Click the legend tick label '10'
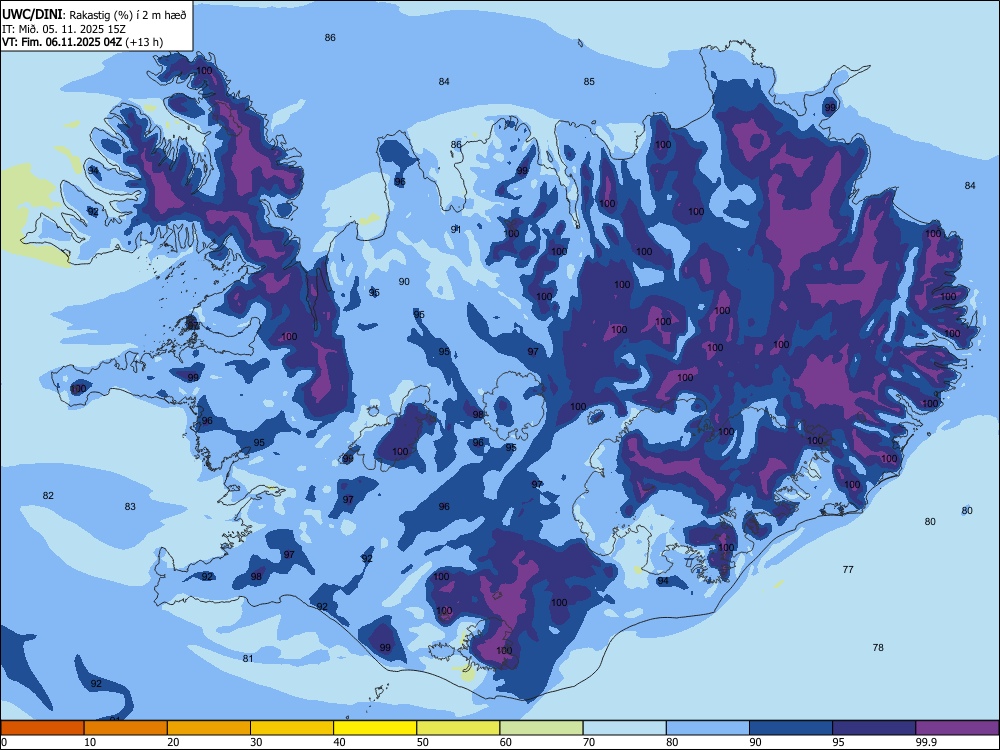The height and width of the screenshot is (750, 1000). coord(90,742)
